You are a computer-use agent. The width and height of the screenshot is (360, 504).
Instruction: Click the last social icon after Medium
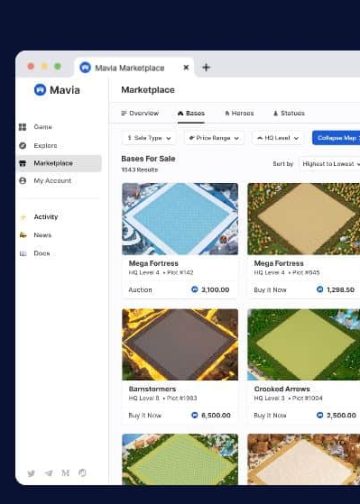82,473
